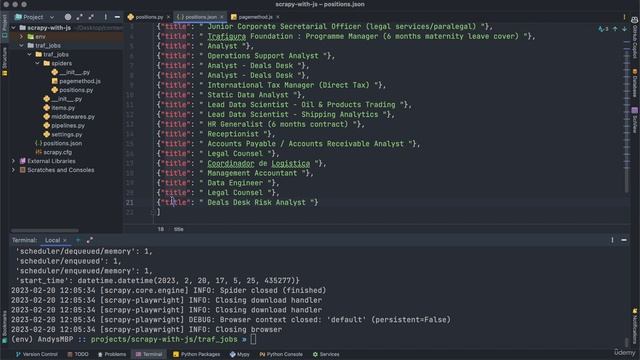The height and width of the screenshot is (360, 640).
Task: Go to previous highlighted problem arrow
Action: 615,29
